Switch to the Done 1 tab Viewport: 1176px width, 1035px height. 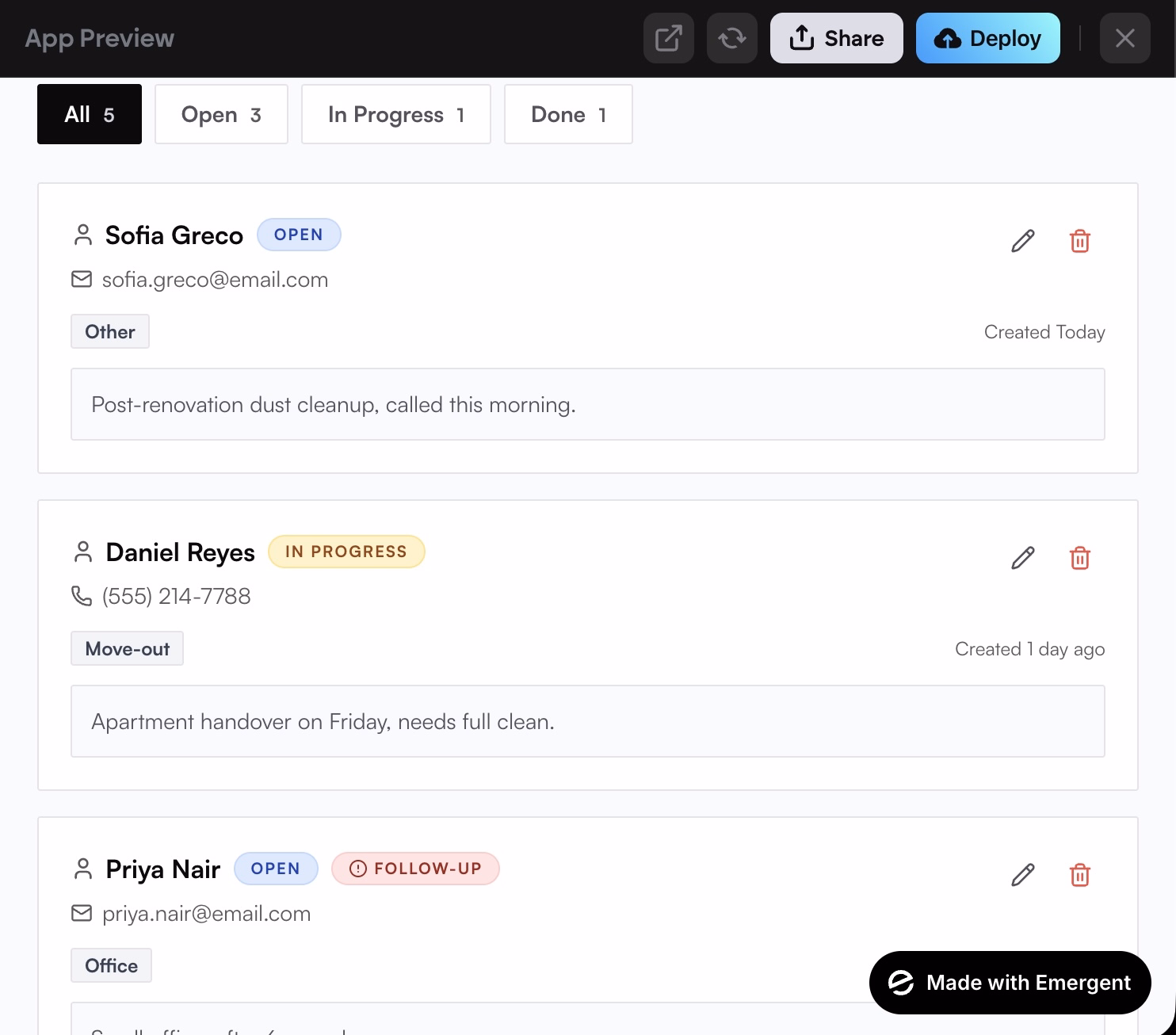pyautogui.click(x=568, y=114)
